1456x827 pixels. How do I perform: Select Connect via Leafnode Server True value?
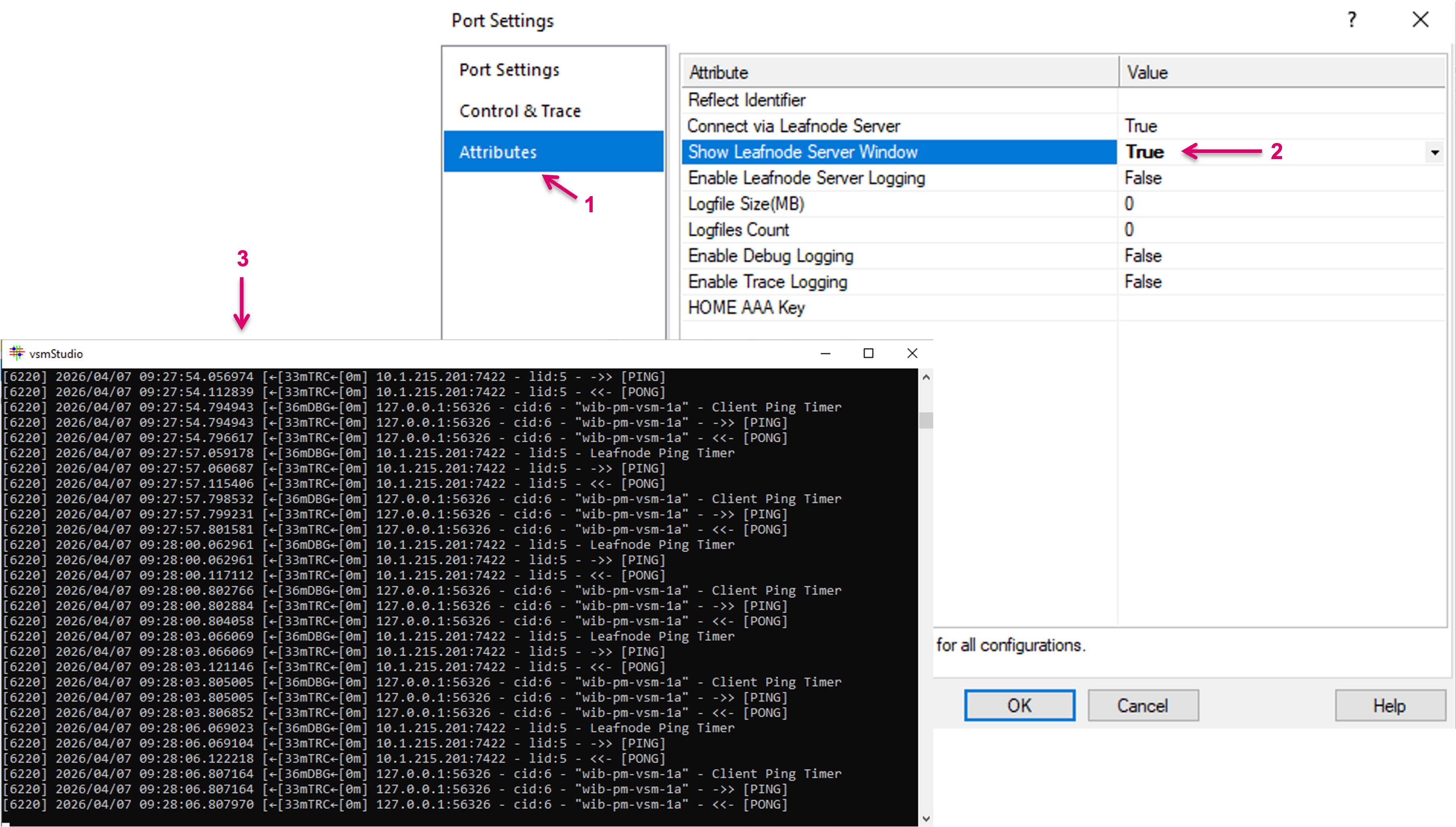(x=1140, y=126)
